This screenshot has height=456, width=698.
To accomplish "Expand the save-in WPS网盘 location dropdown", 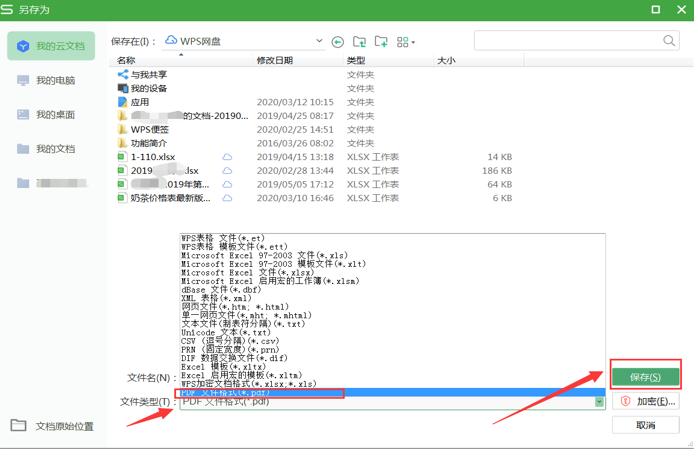I will [319, 41].
